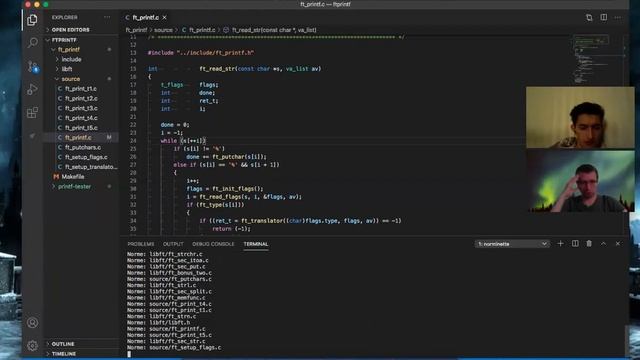Open the Accounts menu icon
This screenshot has width=640, height=360.
(x=32, y=322)
